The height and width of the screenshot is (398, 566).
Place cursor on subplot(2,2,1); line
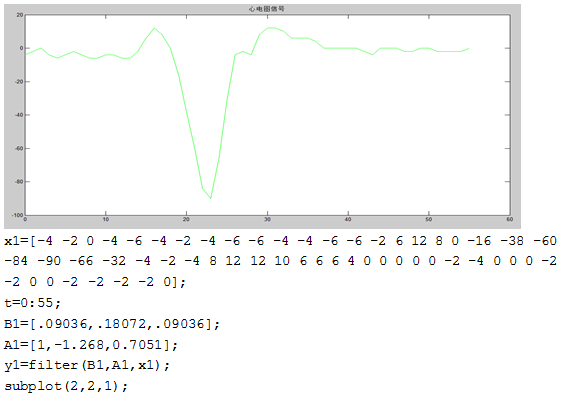coord(66,386)
